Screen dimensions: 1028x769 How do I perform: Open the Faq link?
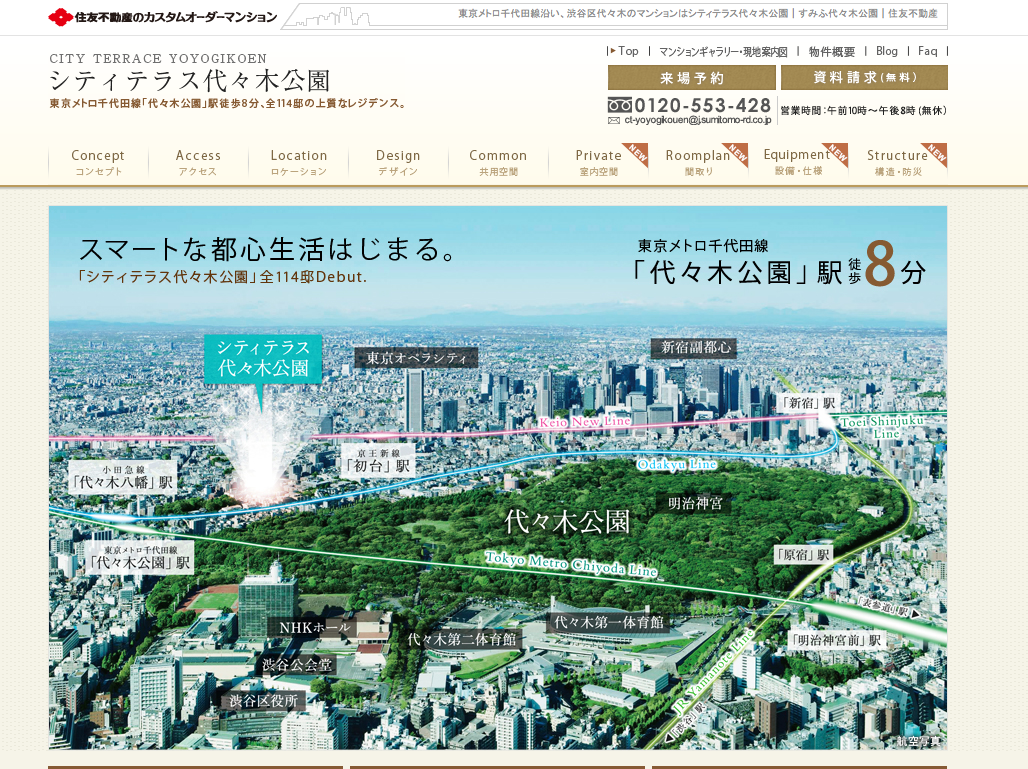click(927, 51)
